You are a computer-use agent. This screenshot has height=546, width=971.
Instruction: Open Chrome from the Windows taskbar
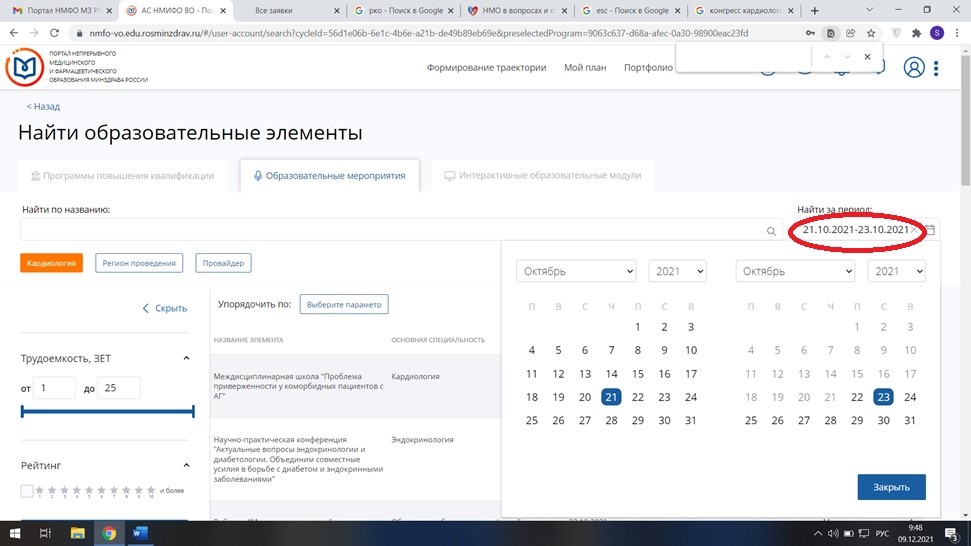(x=108, y=534)
